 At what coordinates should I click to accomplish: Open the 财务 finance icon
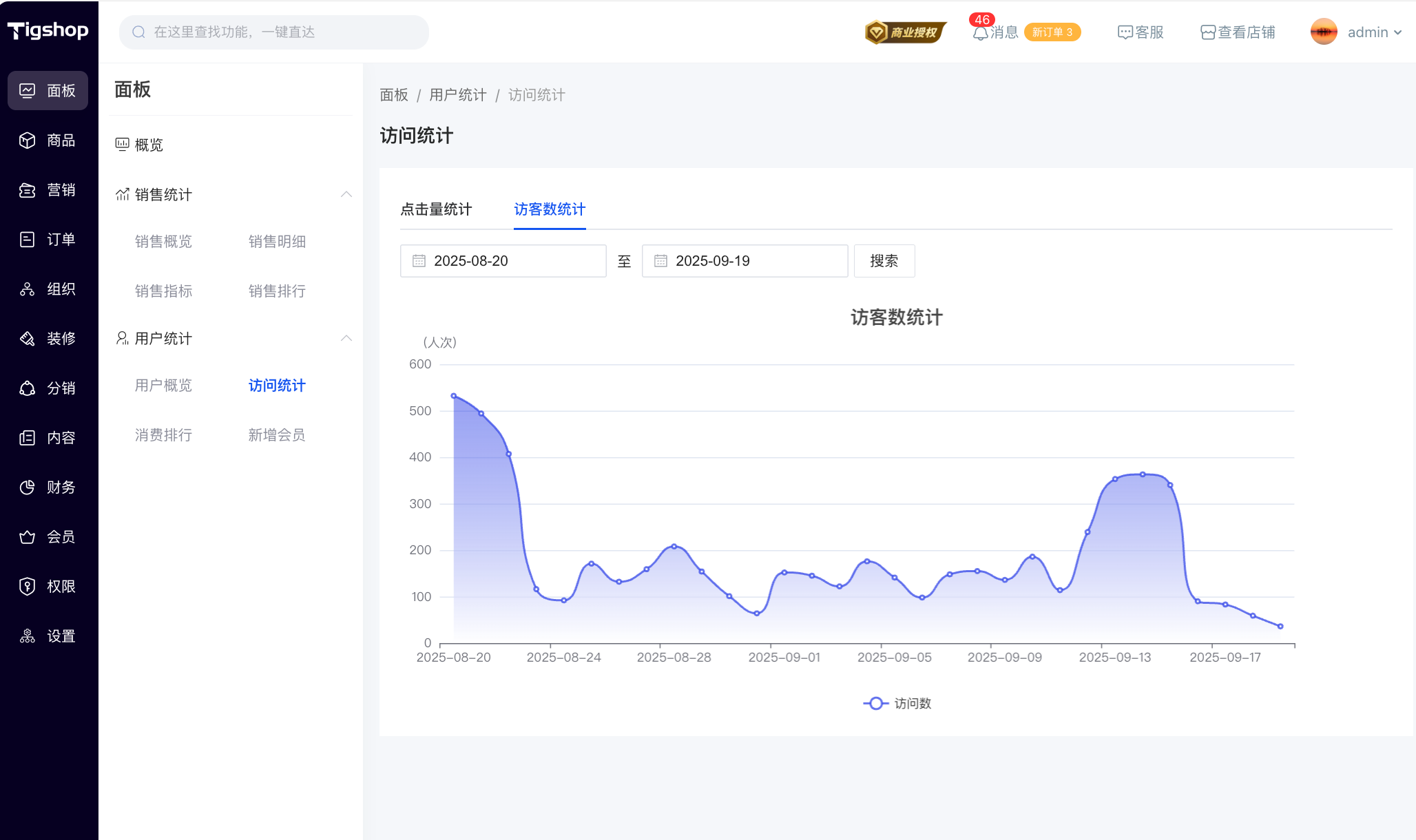coord(28,487)
